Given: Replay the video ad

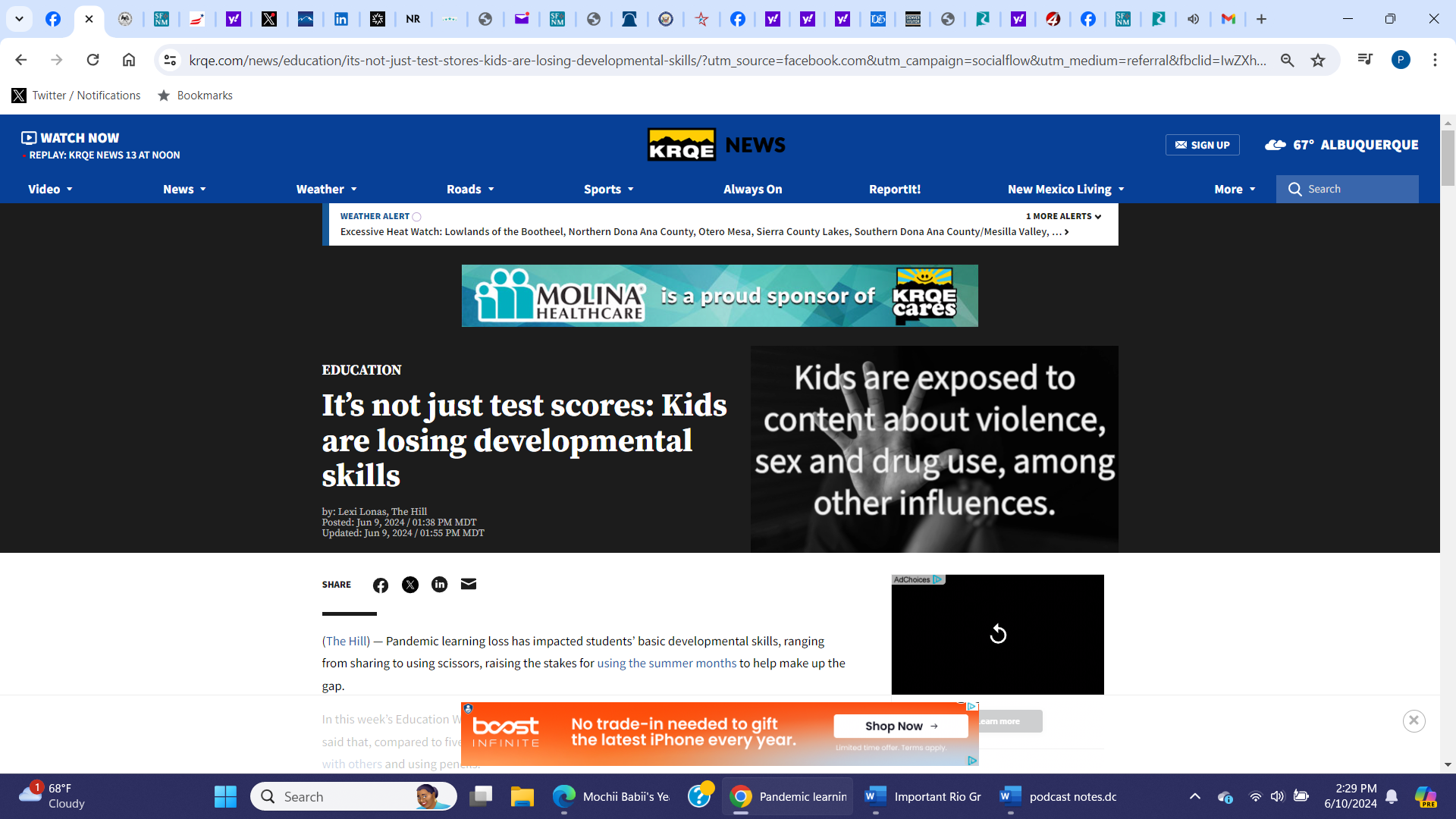Looking at the screenshot, I should click(998, 634).
